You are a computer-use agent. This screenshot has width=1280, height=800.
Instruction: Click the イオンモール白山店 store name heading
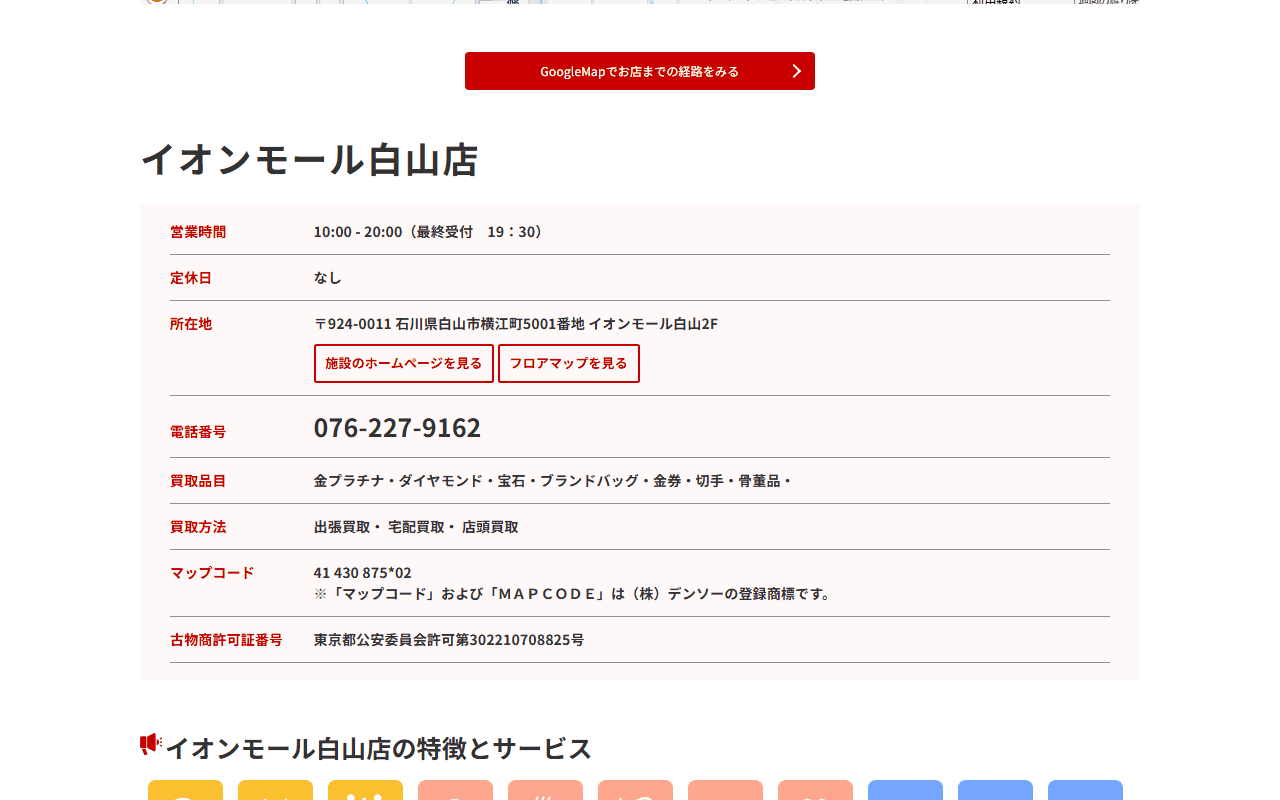309,160
